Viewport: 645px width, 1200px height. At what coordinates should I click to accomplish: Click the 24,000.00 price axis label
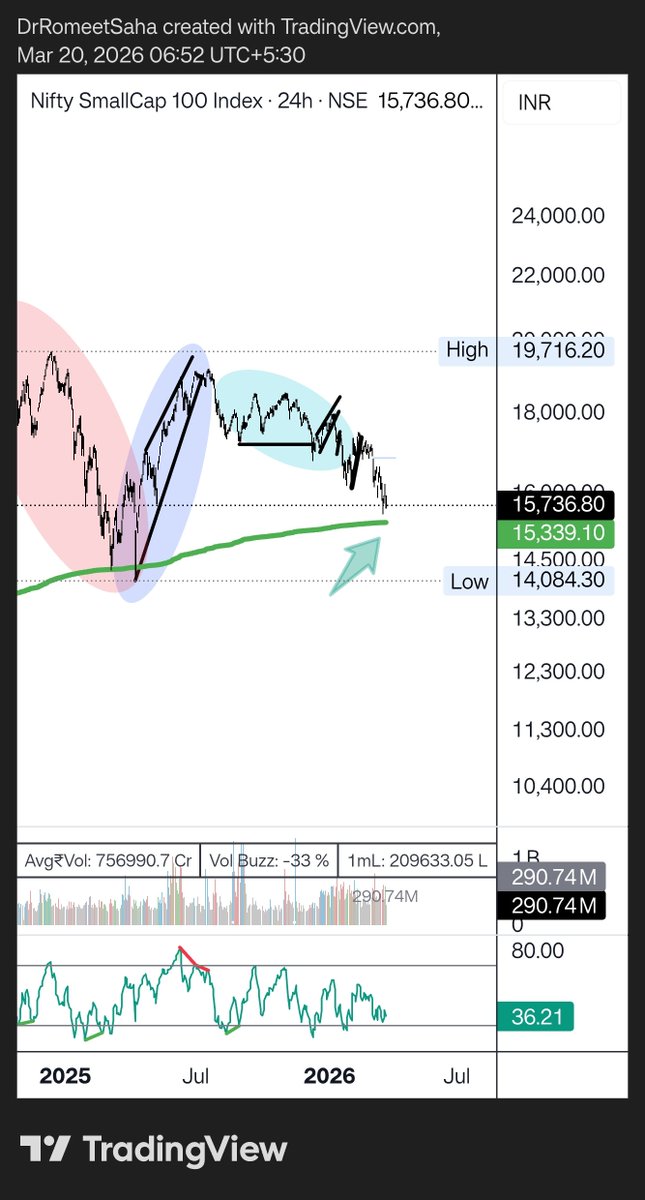click(558, 215)
